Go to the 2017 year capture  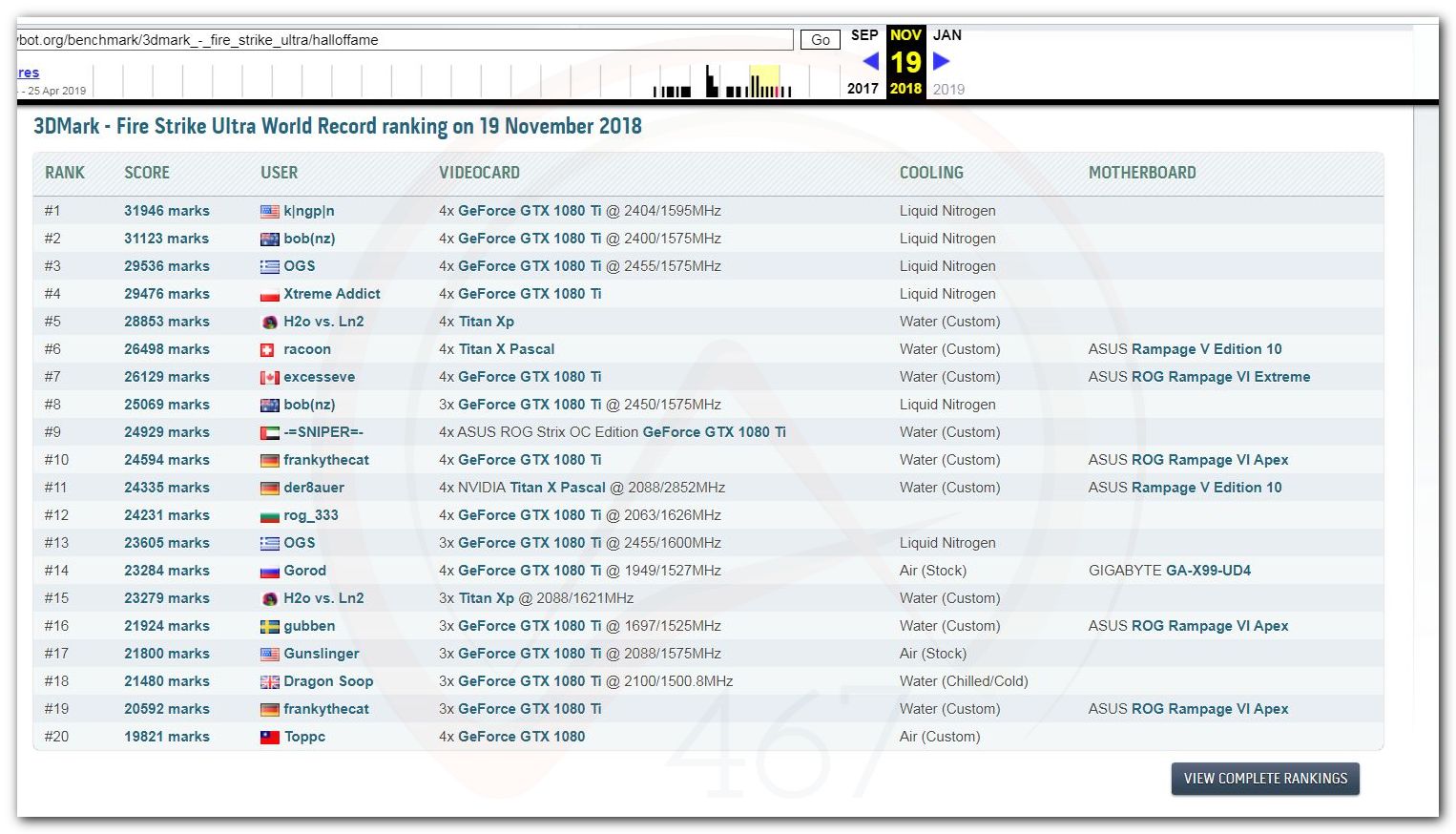[x=863, y=89]
